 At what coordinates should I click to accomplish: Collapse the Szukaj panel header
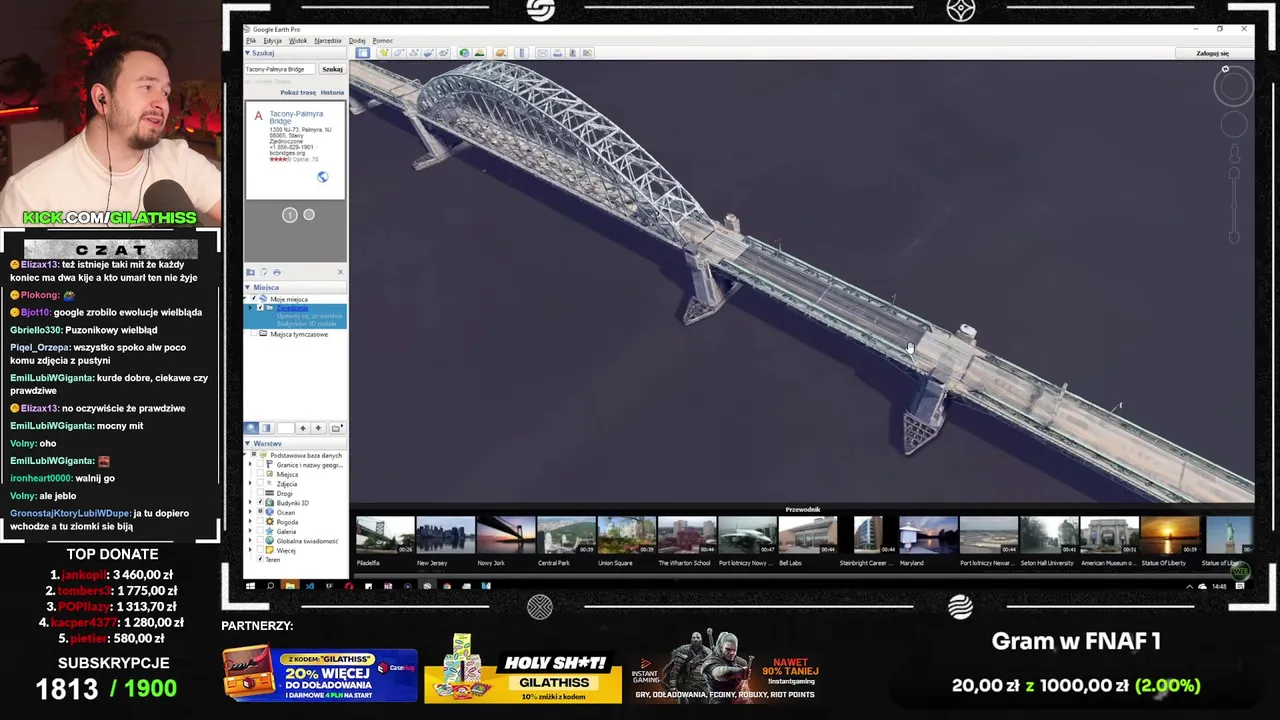pyautogui.click(x=295, y=52)
